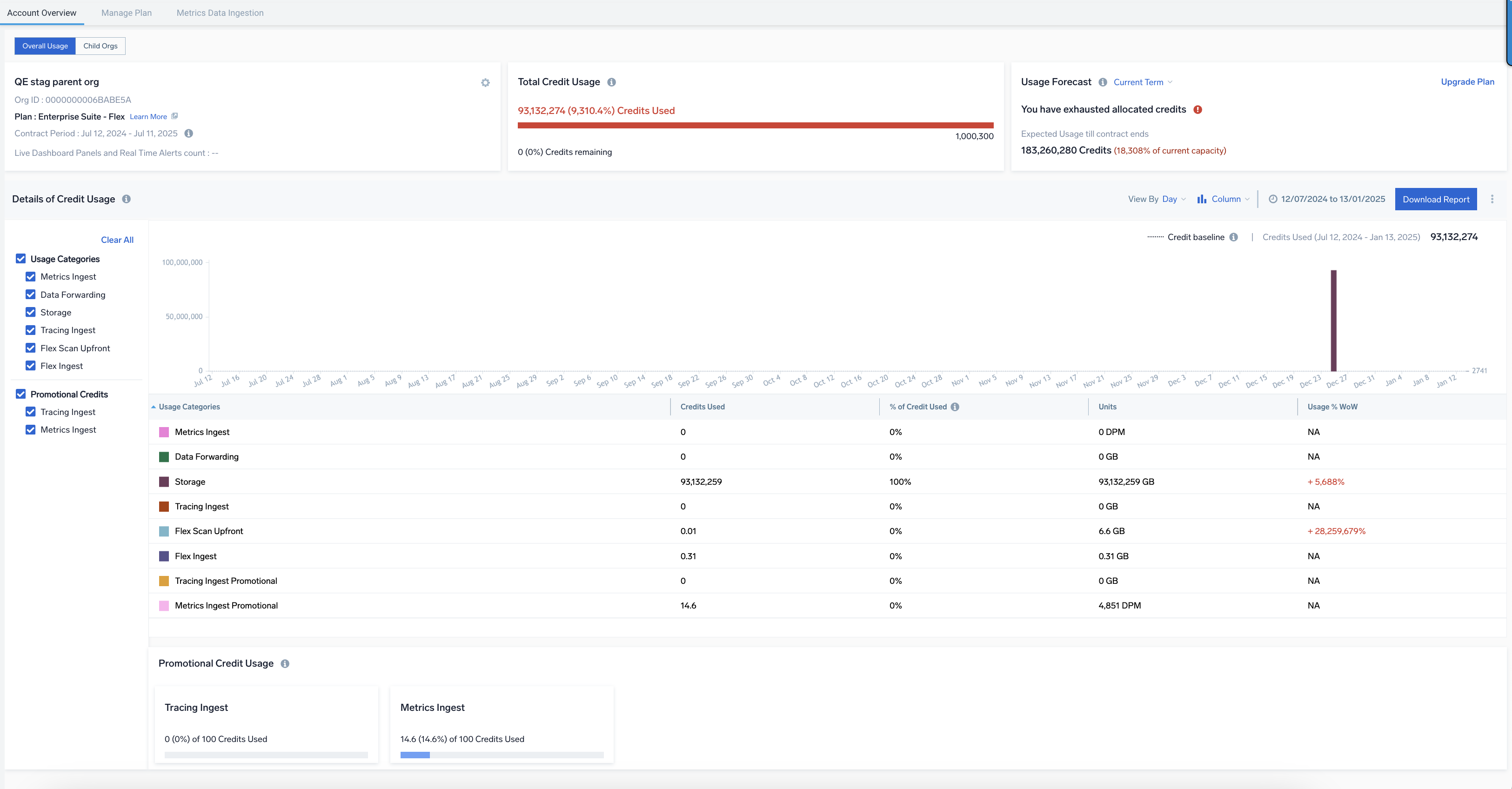Switch to the Account Overview tab
The width and height of the screenshot is (1512, 789).
pyautogui.click(x=42, y=12)
